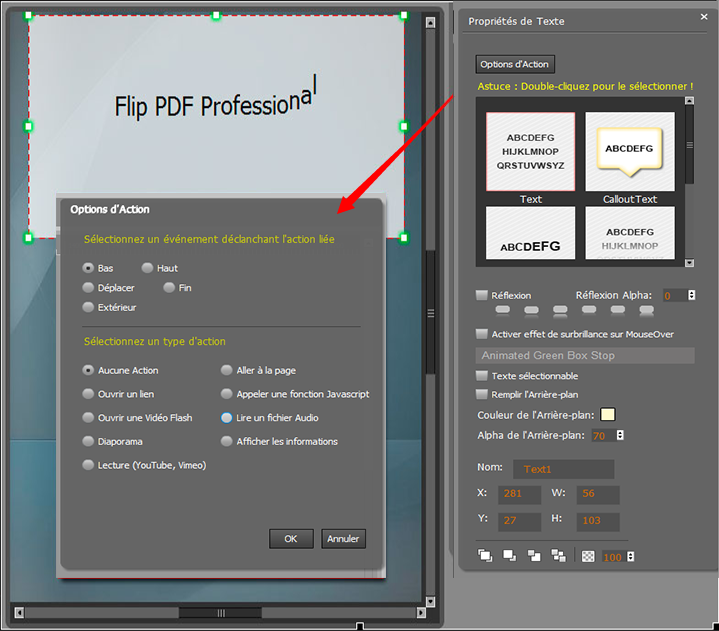Click the icon with four scattered squares
This screenshot has width=719, height=631.
[x=558, y=556]
